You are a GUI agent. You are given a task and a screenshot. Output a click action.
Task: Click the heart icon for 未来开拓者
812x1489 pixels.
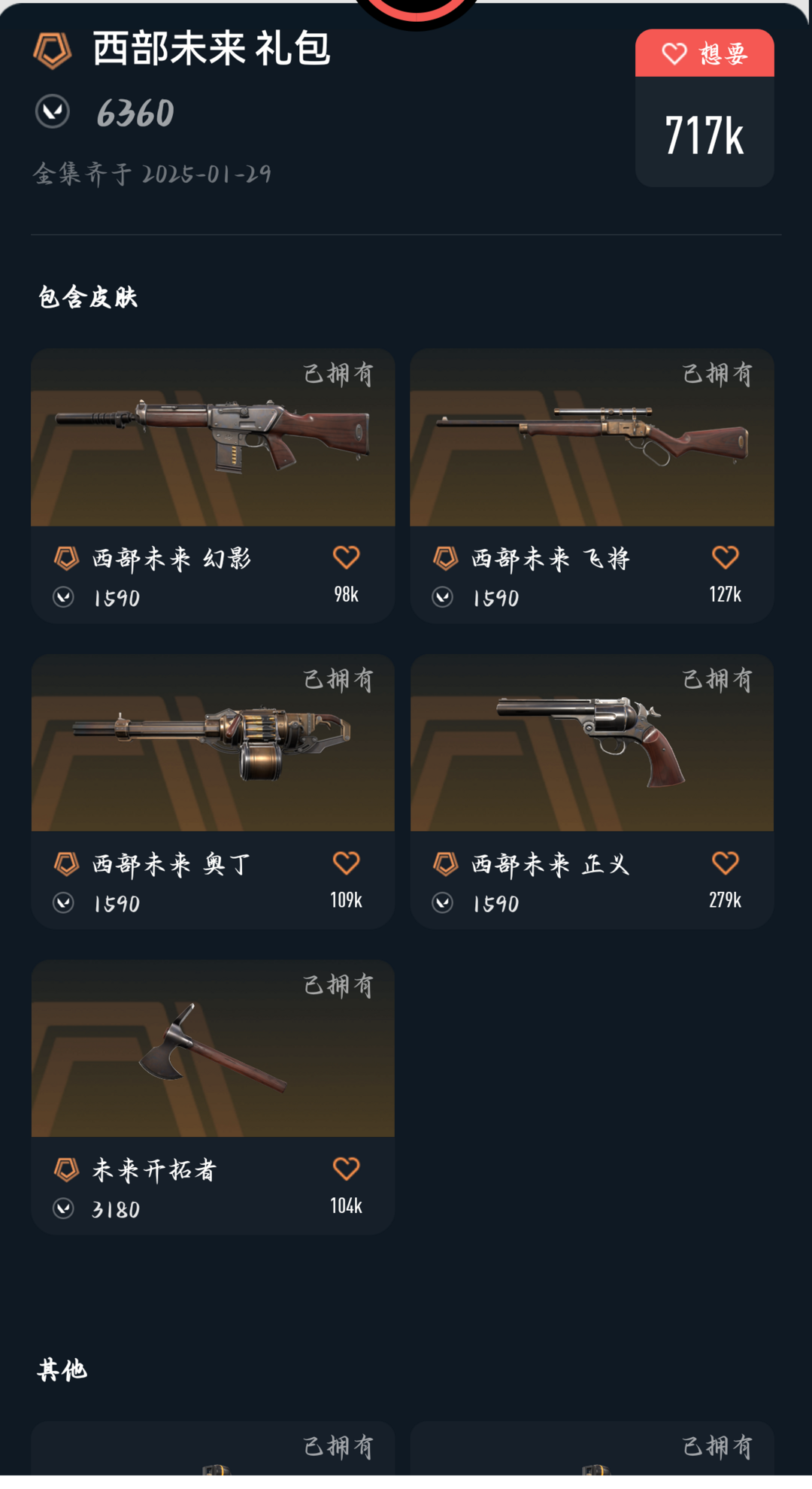pyautogui.click(x=346, y=1169)
